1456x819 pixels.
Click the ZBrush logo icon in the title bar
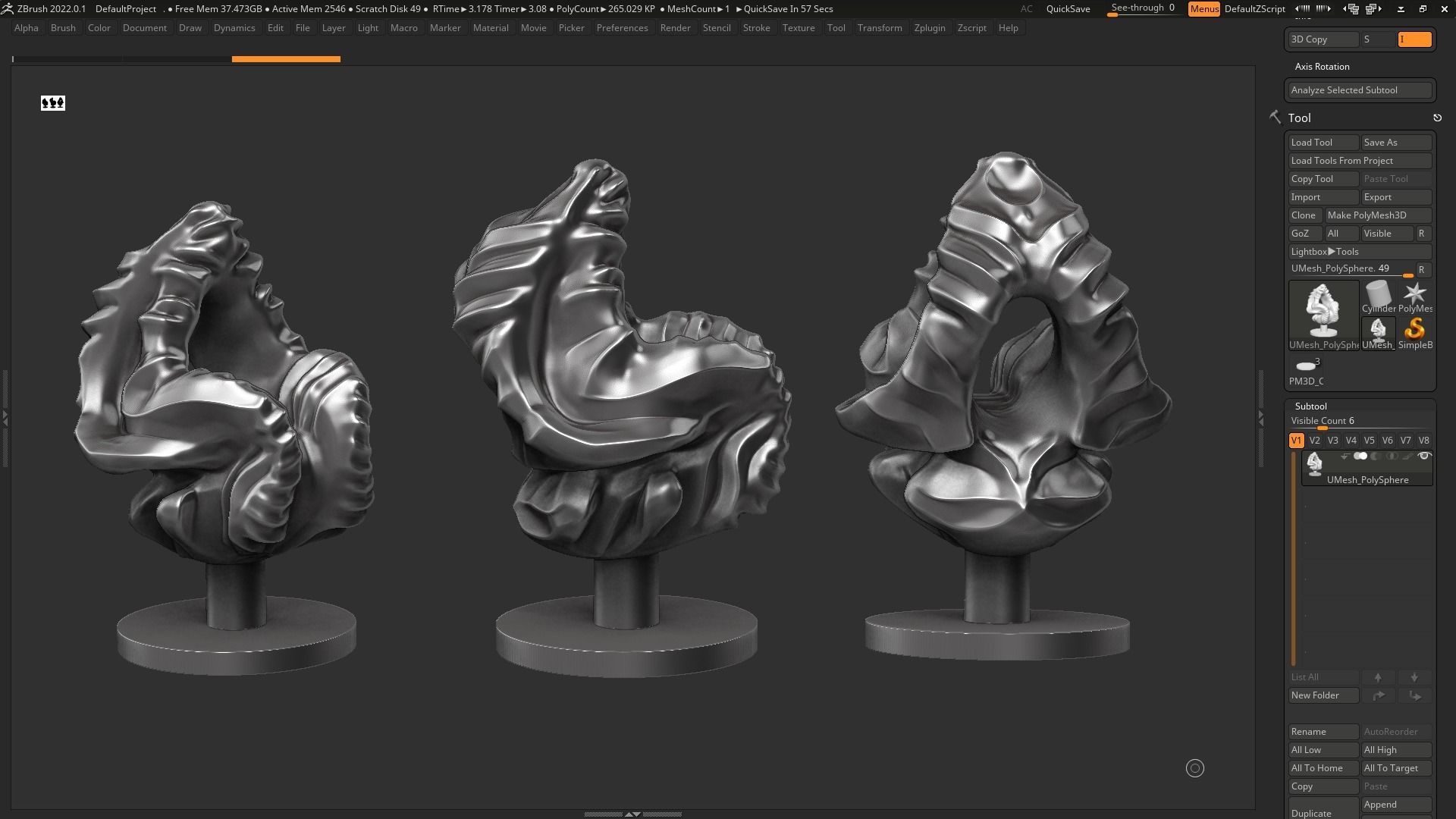coord(7,9)
